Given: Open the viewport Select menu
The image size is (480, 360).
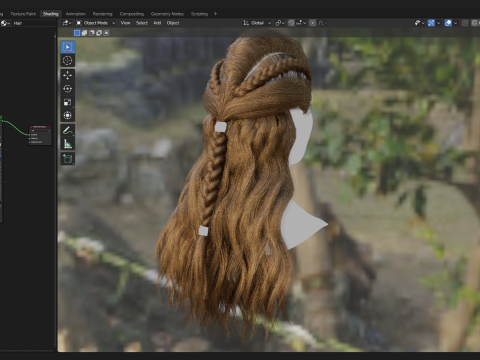Looking at the screenshot, I should tap(142, 23).
